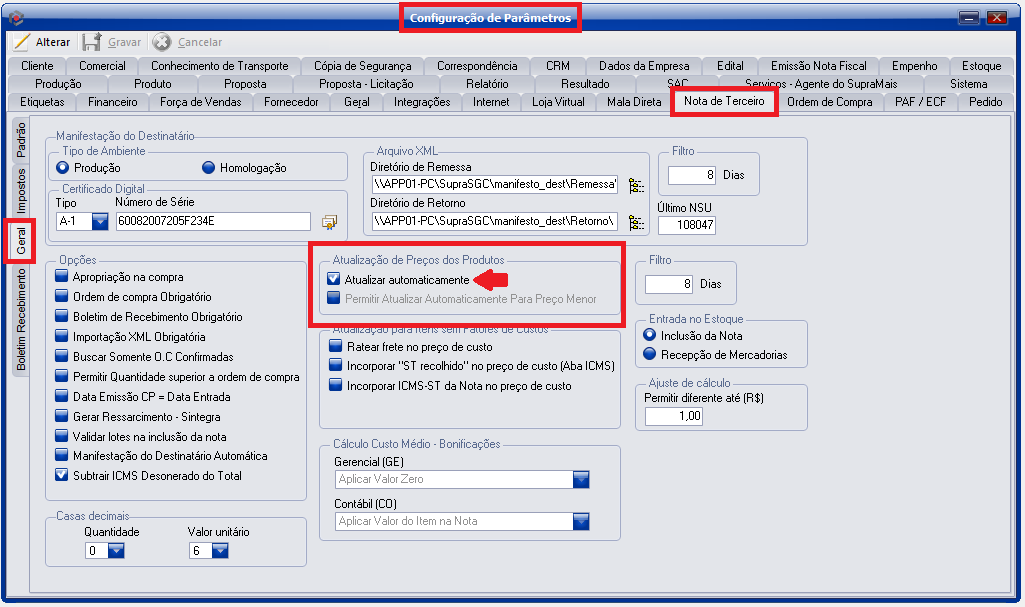
Task: Click the Número de Série input field
Action: [x=212, y=221]
